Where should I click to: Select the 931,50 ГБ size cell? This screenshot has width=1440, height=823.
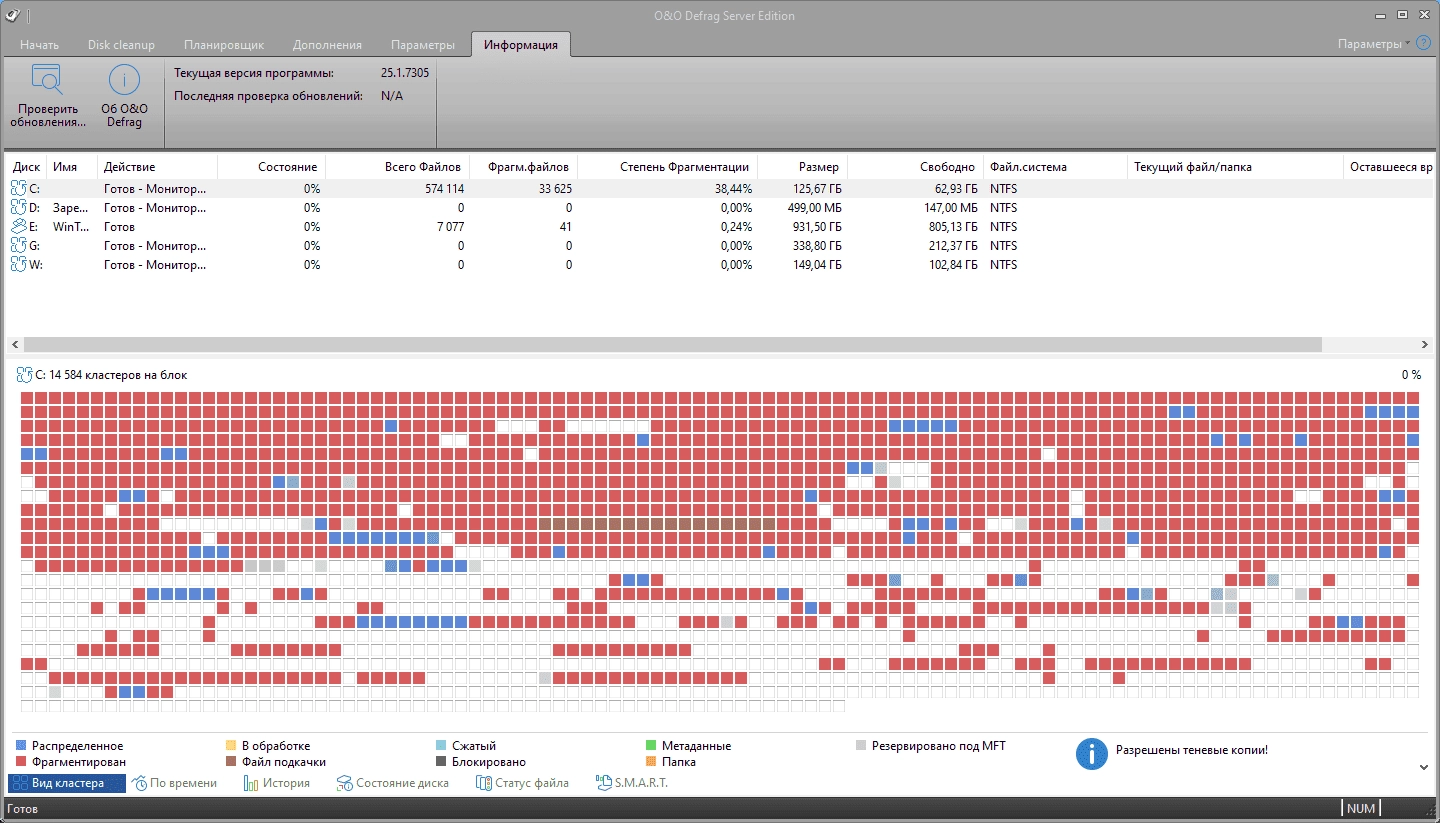[x=816, y=227]
